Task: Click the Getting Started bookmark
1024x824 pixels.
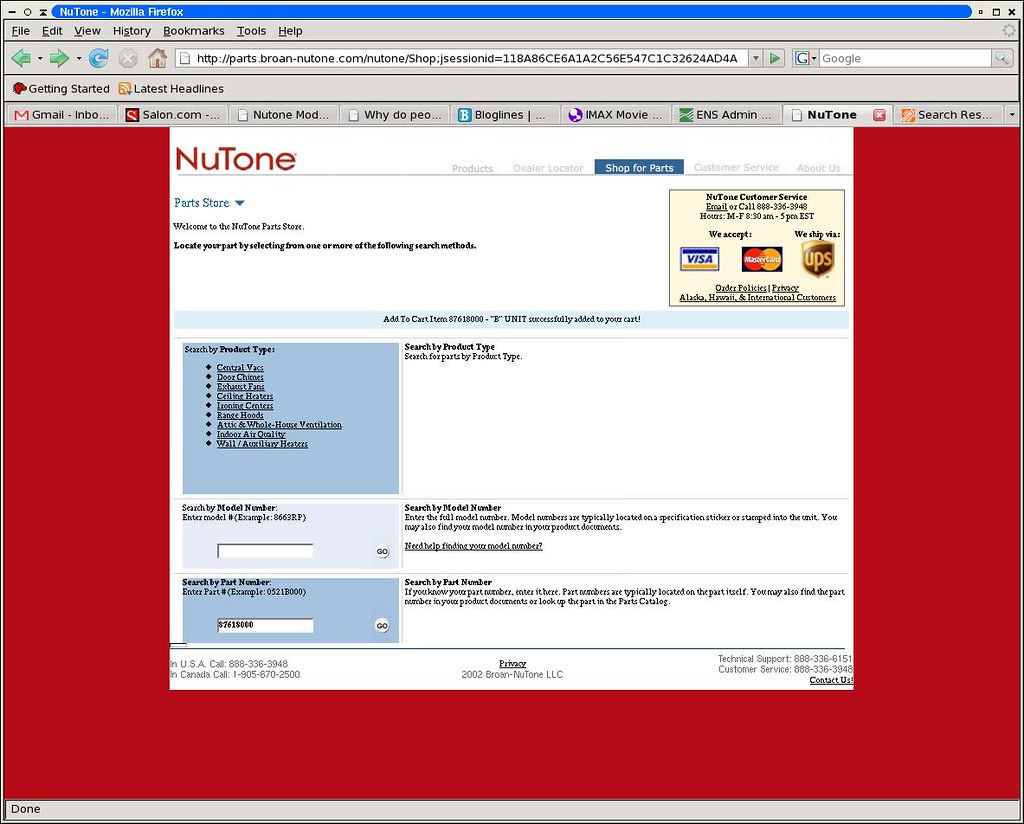Action: tap(61, 89)
